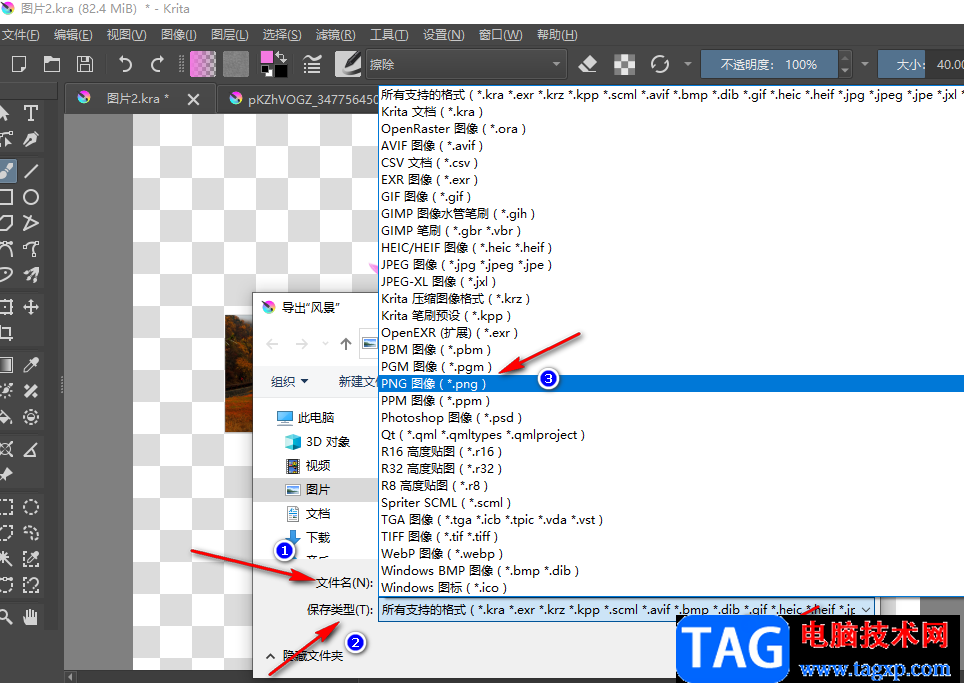Select the Polyline tool
Image resolution: width=964 pixels, height=683 pixels.
click(x=31, y=223)
